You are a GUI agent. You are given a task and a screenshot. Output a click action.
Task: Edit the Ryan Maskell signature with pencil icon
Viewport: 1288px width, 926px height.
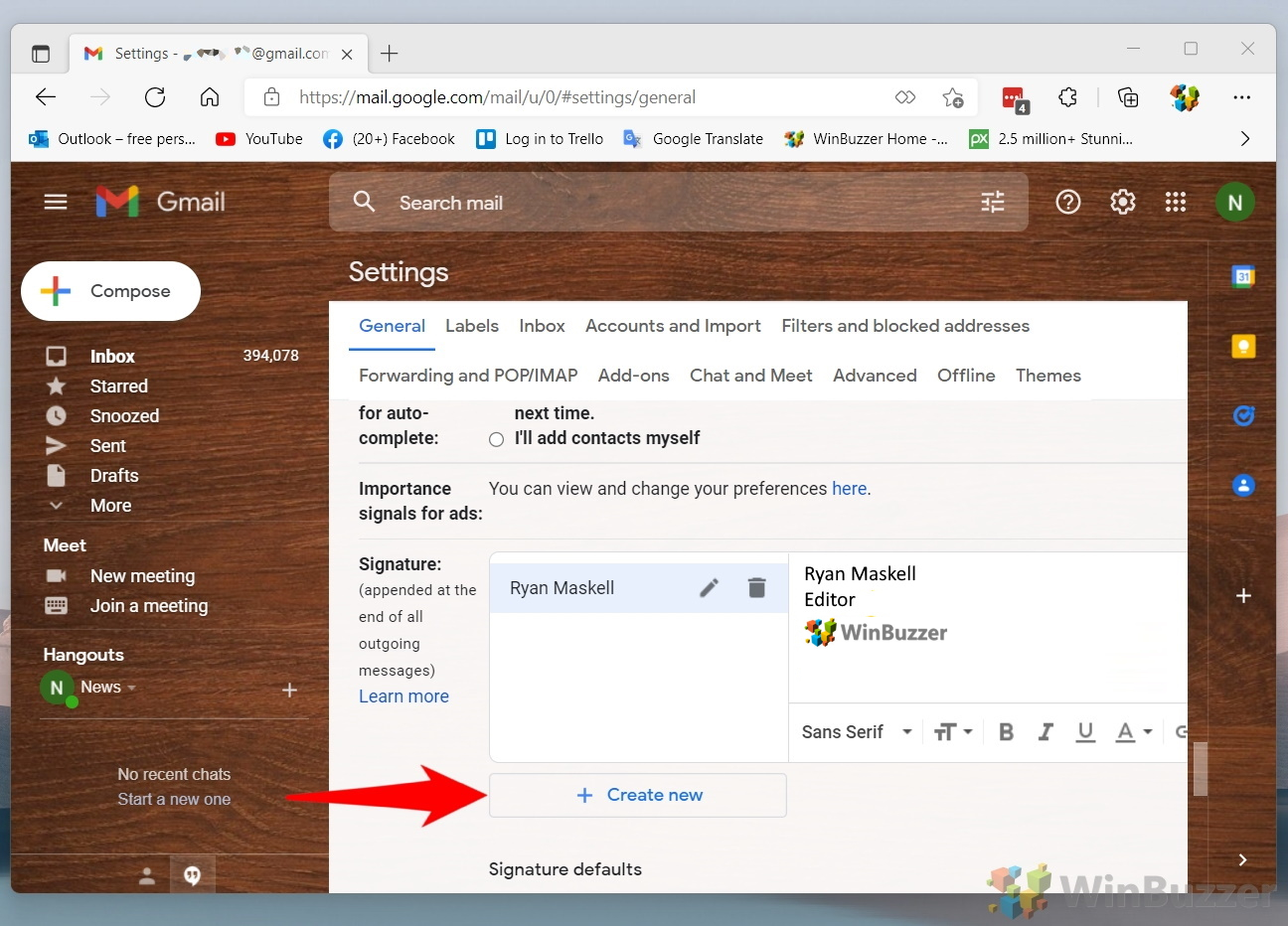point(709,587)
